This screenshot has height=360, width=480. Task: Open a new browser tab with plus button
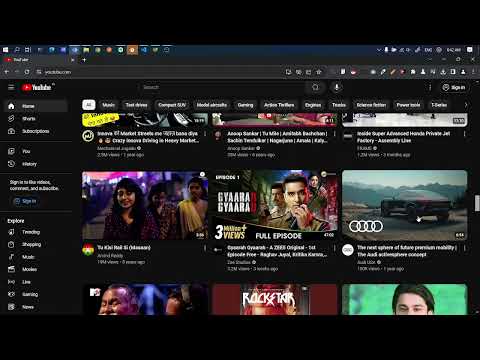point(84,60)
